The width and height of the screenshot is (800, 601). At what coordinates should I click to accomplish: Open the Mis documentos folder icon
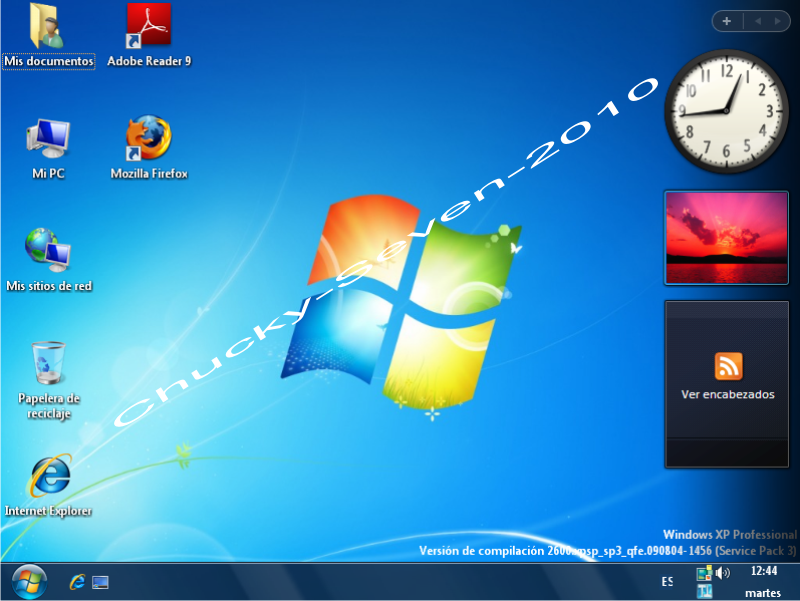coord(47,27)
